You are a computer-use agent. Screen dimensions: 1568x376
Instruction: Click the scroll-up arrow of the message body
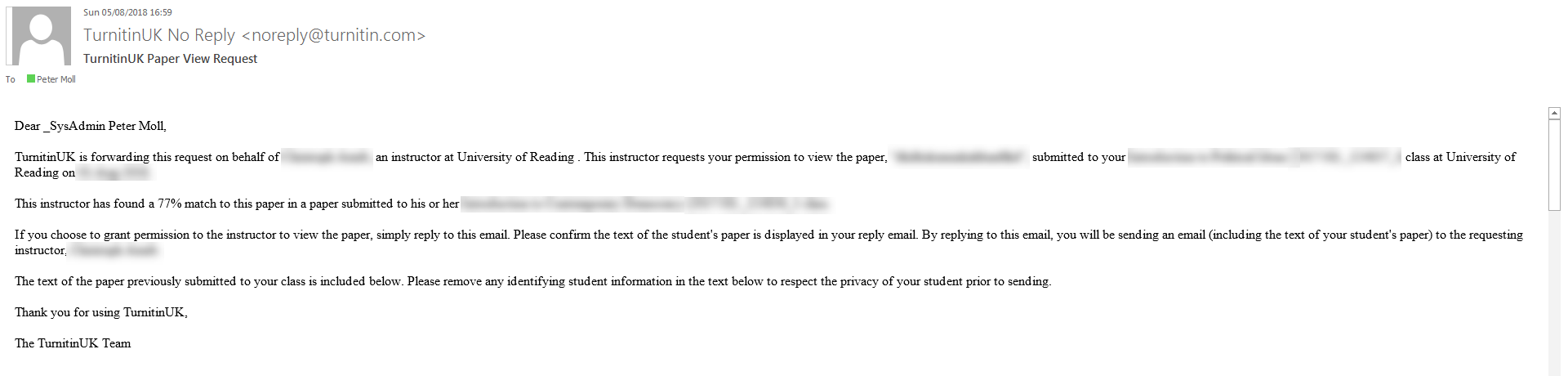(1554, 114)
